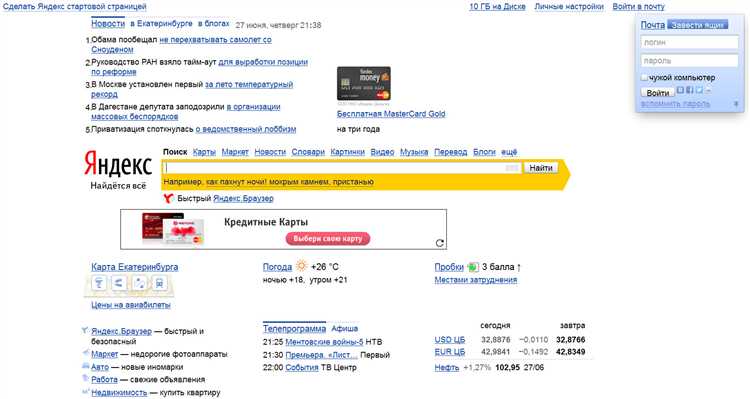The image size is (750, 399).
Task: Click the Найти search button
Action: [541, 168]
